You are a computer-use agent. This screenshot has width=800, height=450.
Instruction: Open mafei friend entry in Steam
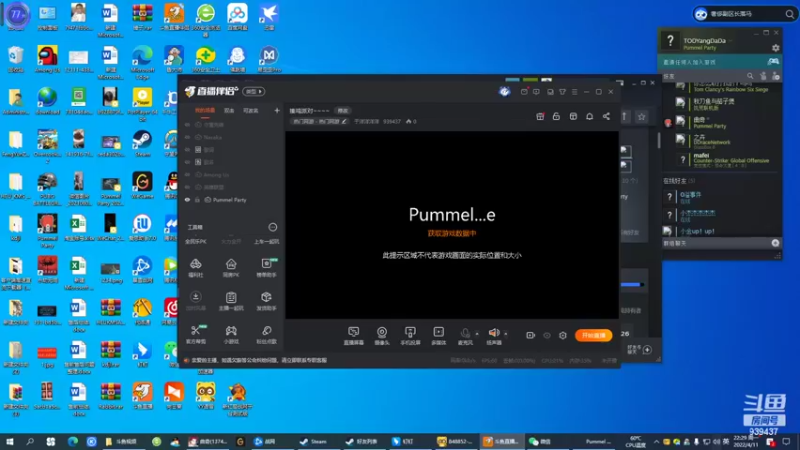tap(724, 159)
